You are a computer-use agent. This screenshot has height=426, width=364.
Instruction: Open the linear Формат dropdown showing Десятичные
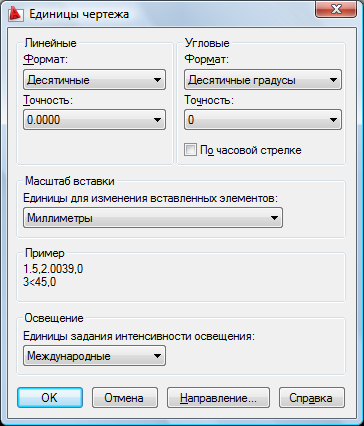[x=94, y=80]
